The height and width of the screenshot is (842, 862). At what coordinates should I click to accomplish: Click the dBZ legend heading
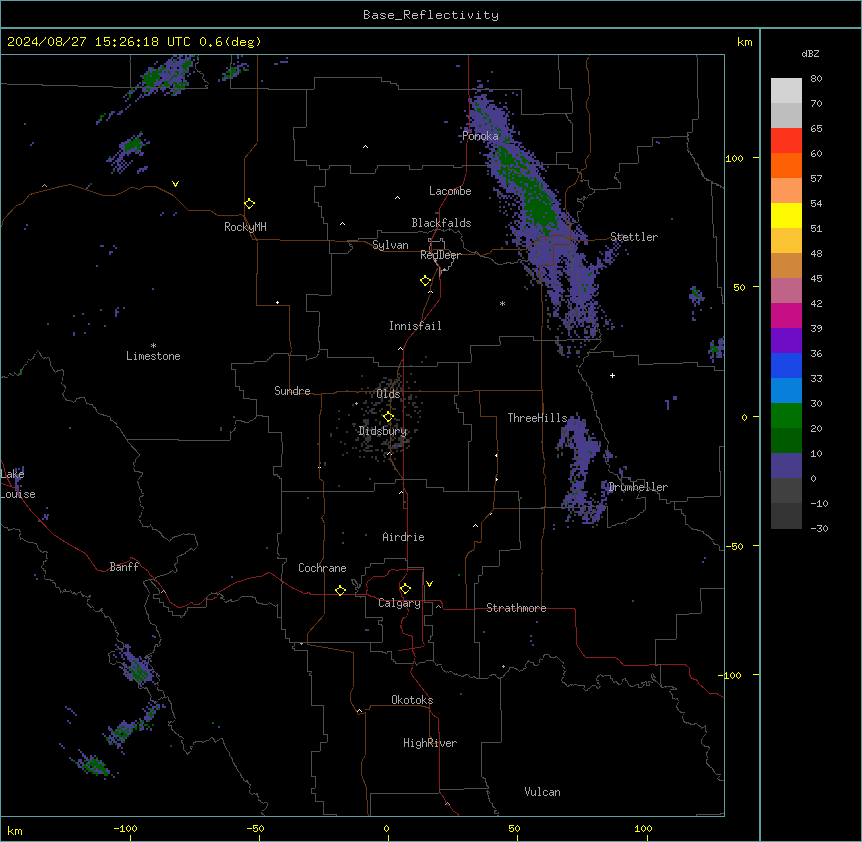tap(810, 53)
